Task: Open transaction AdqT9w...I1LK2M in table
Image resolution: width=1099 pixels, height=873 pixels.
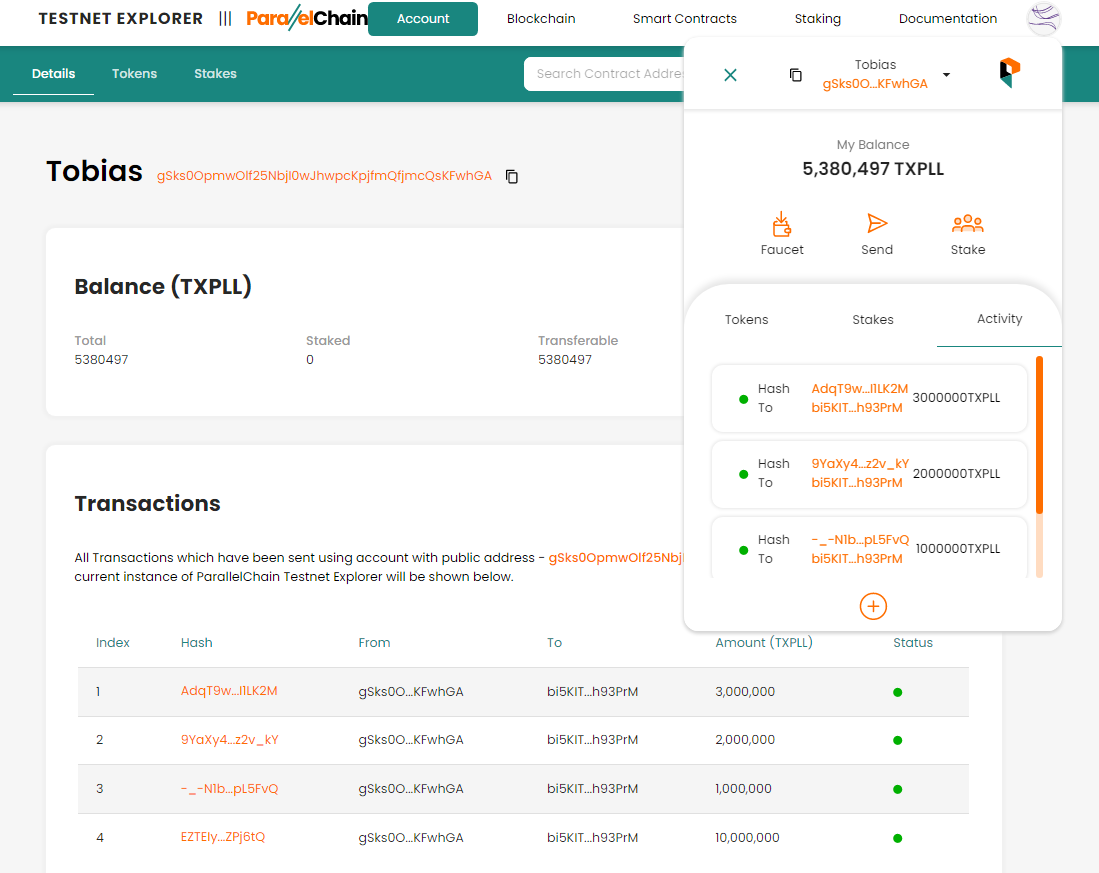Action: click(x=229, y=691)
